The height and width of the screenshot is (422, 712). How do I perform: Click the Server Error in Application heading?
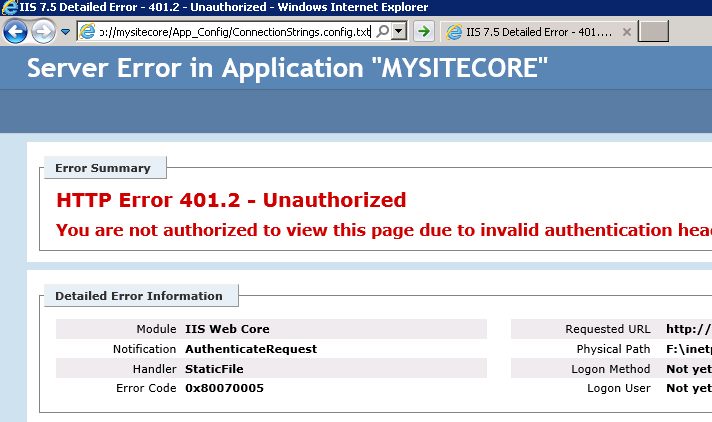tap(287, 68)
